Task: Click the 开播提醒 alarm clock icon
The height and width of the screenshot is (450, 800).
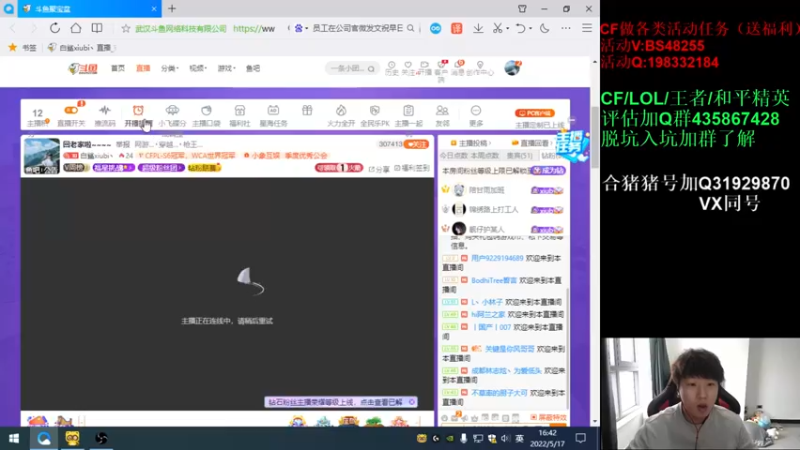Action: [x=138, y=110]
